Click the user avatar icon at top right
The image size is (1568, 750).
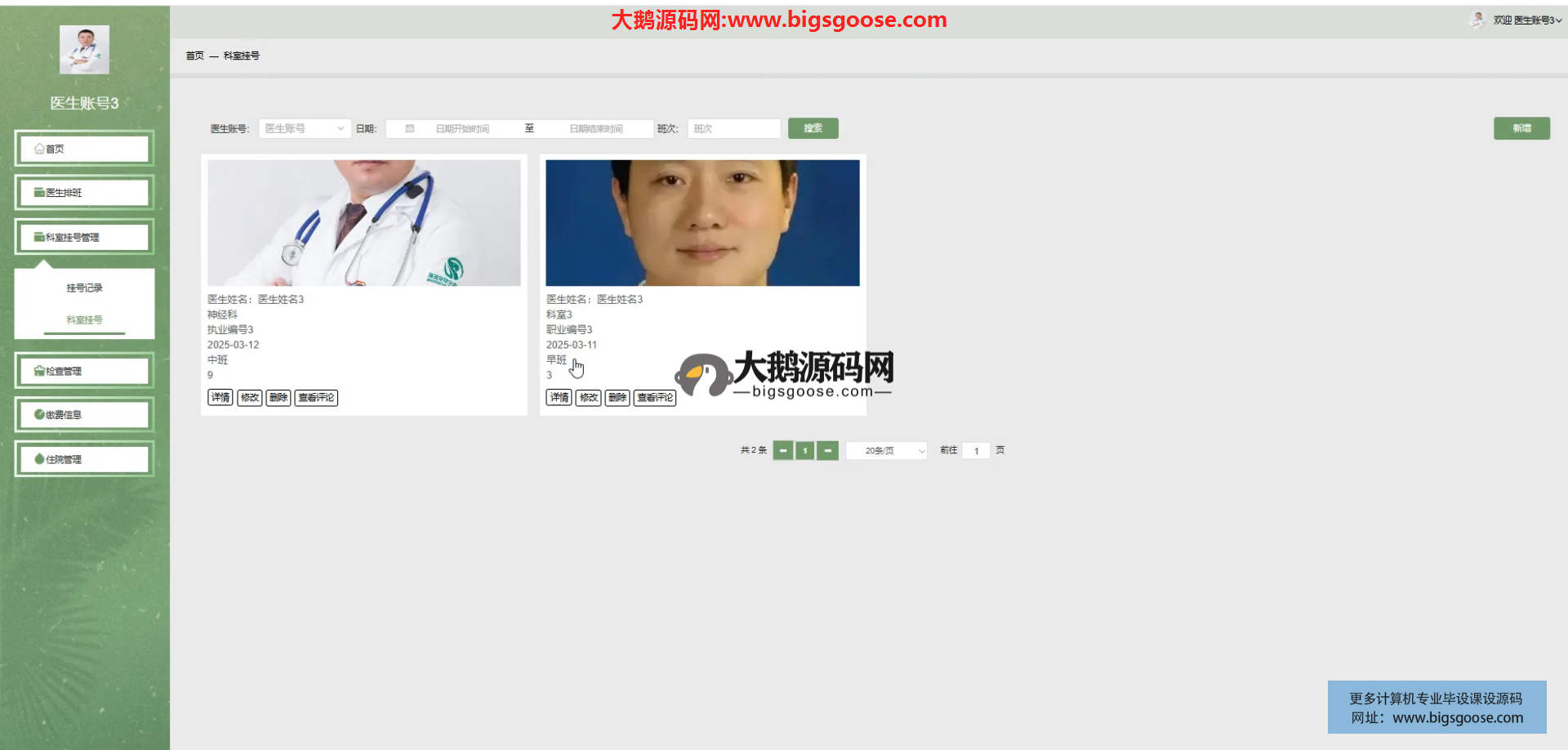pyautogui.click(x=1477, y=20)
